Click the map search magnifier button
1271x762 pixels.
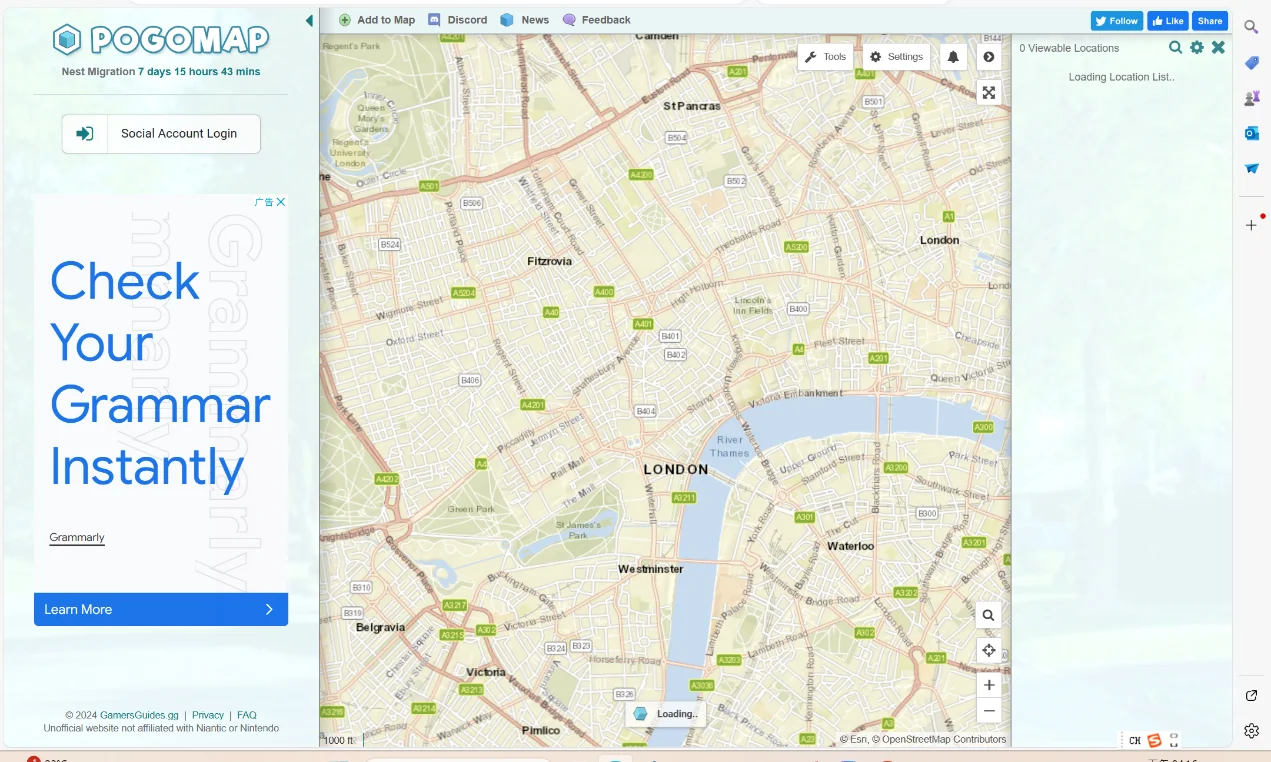click(x=989, y=616)
